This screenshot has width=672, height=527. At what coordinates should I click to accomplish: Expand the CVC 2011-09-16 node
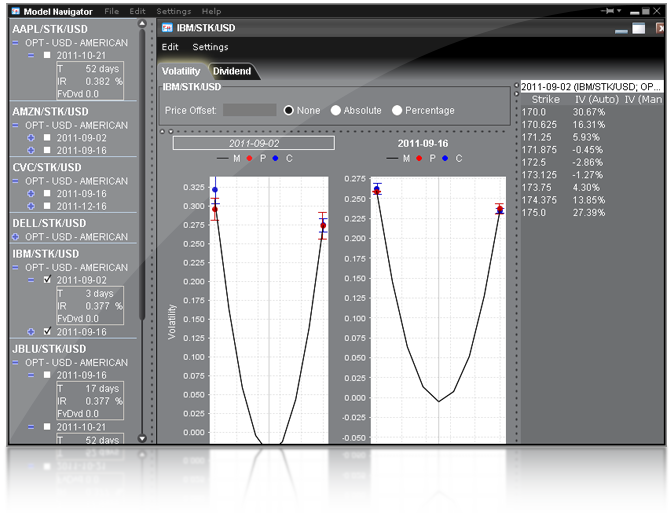click(31, 193)
